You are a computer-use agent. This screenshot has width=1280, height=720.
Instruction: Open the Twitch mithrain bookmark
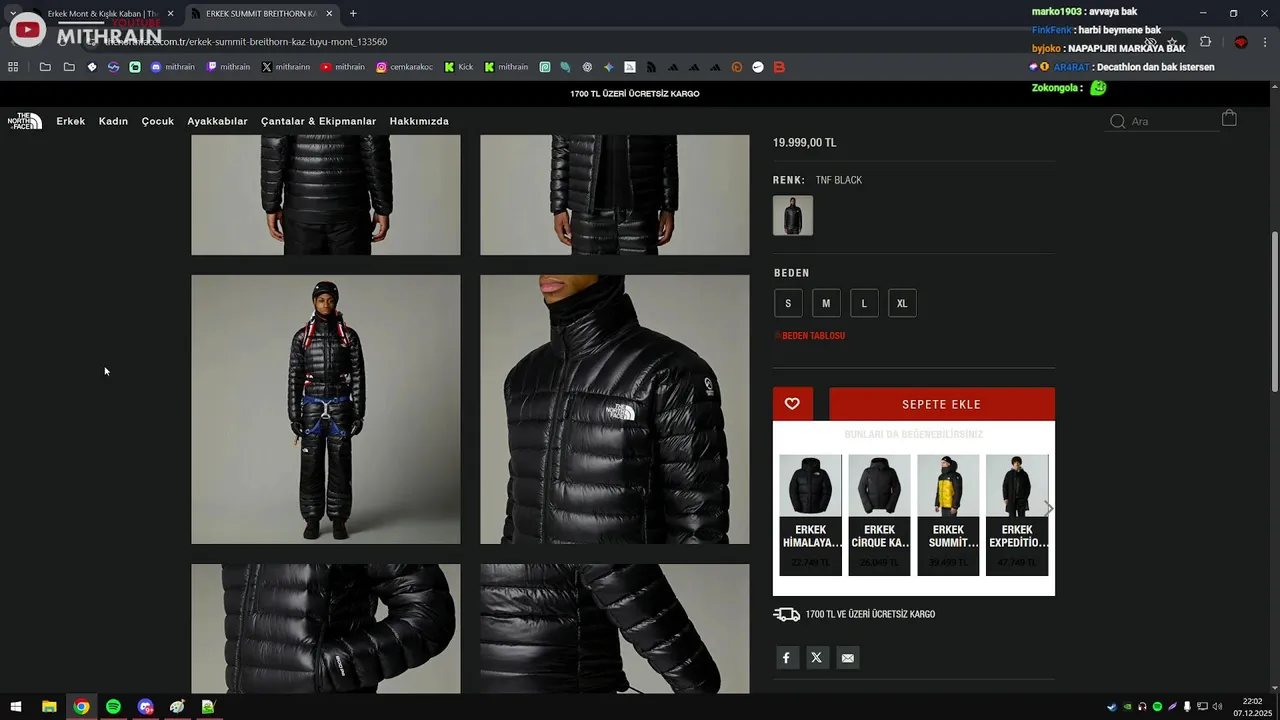[x=228, y=67]
